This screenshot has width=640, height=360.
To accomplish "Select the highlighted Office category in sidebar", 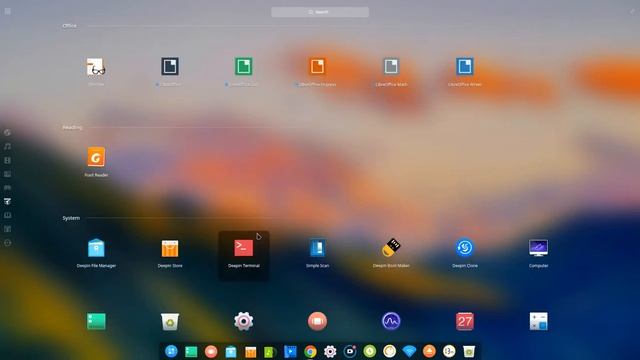I will [x=7, y=201].
